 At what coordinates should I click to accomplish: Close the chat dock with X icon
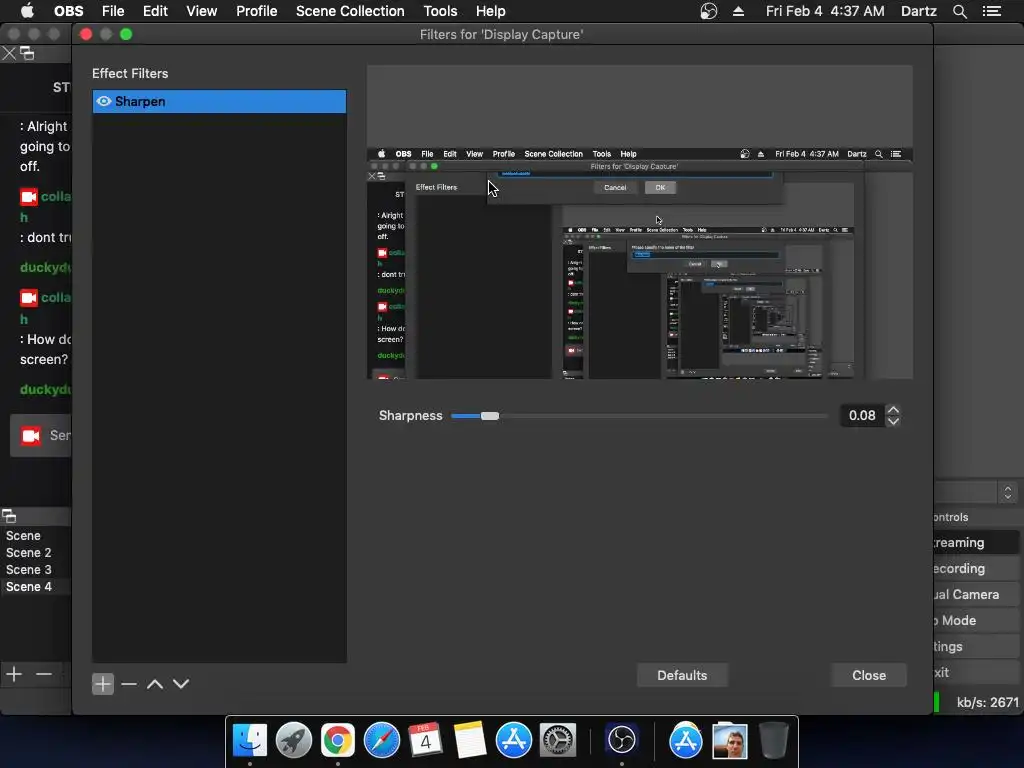(9, 54)
